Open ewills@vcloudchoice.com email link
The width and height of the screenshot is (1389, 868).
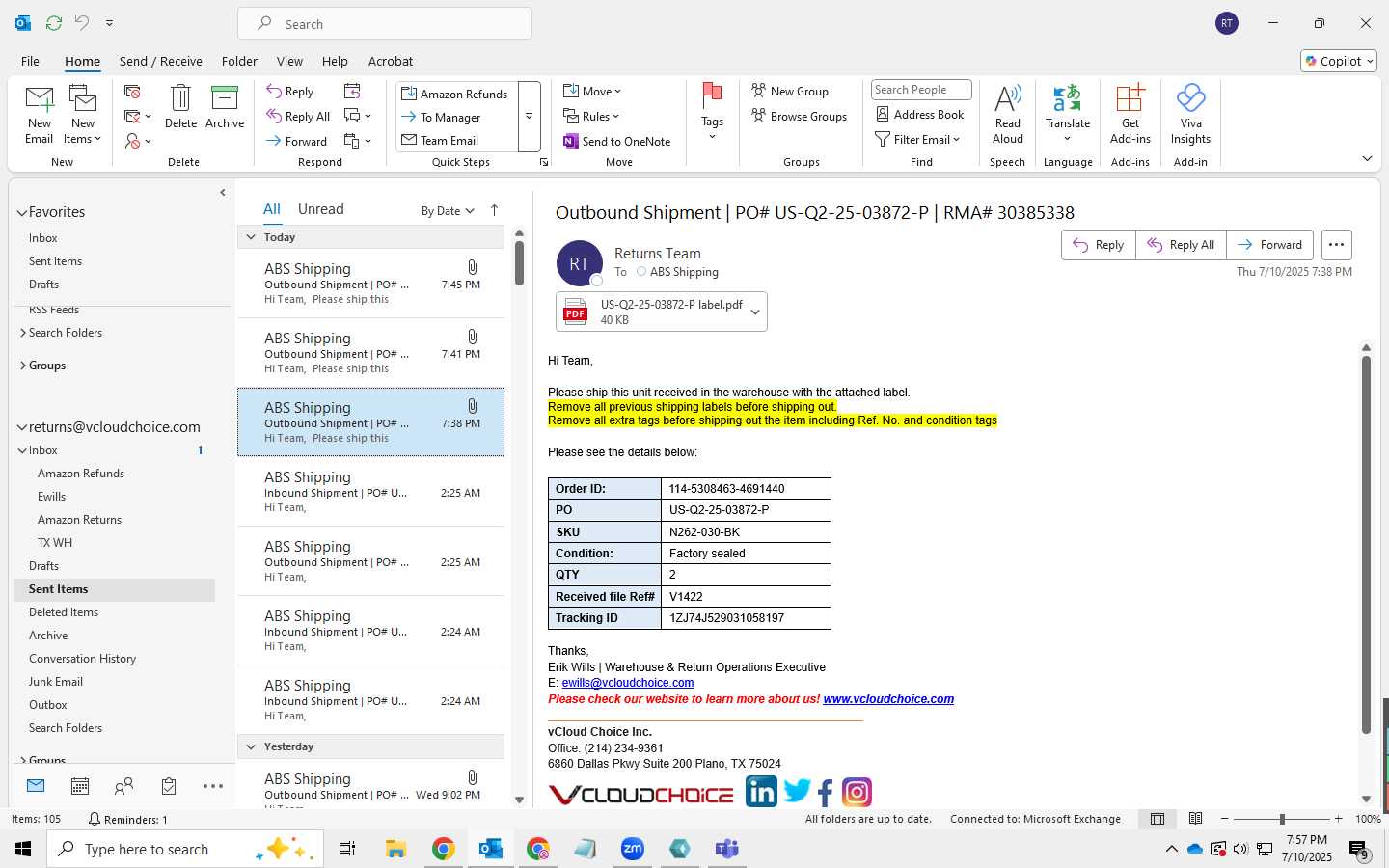(628, 683)
